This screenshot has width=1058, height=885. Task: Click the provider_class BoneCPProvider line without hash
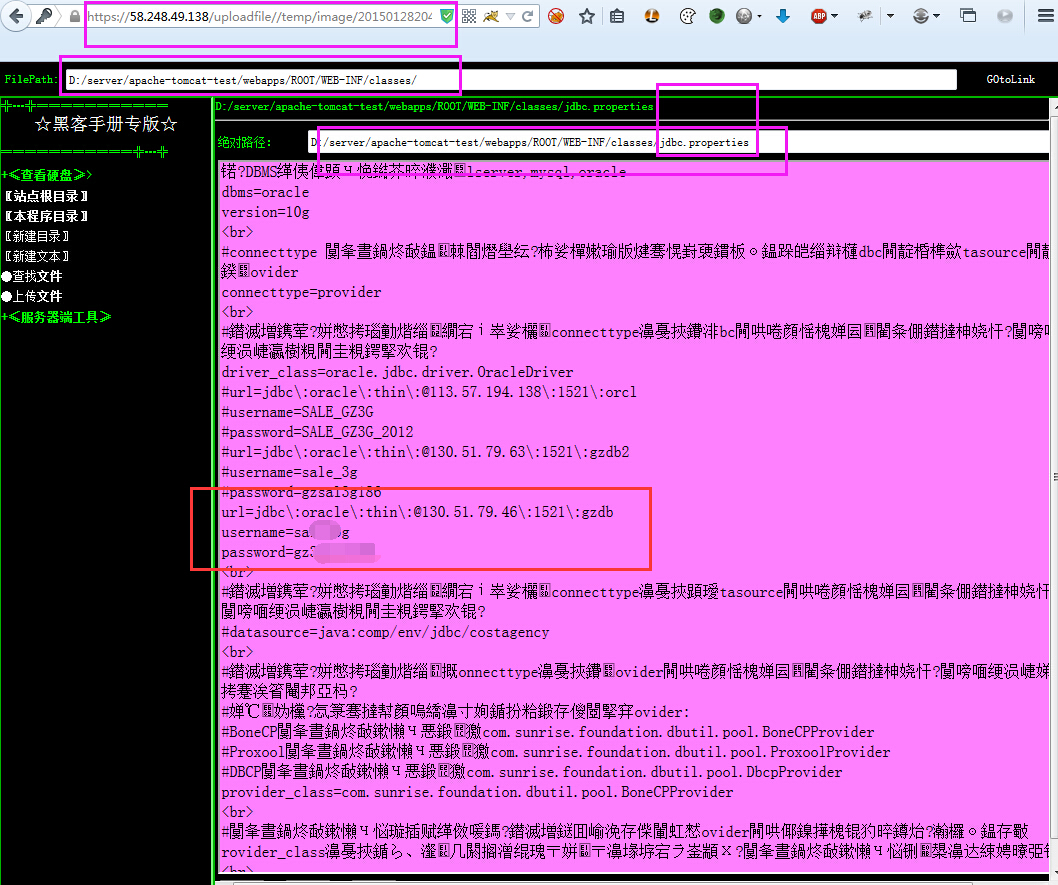(x=477, y=793)
